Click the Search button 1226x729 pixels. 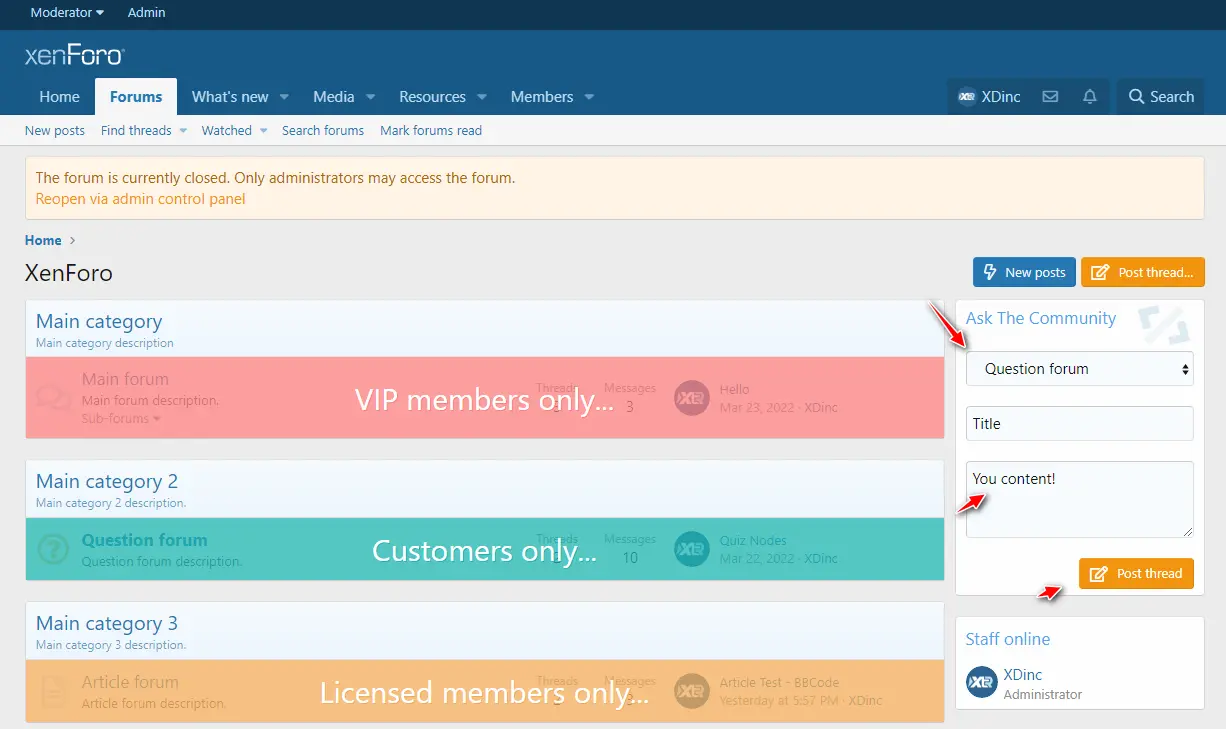[1161, 97]
